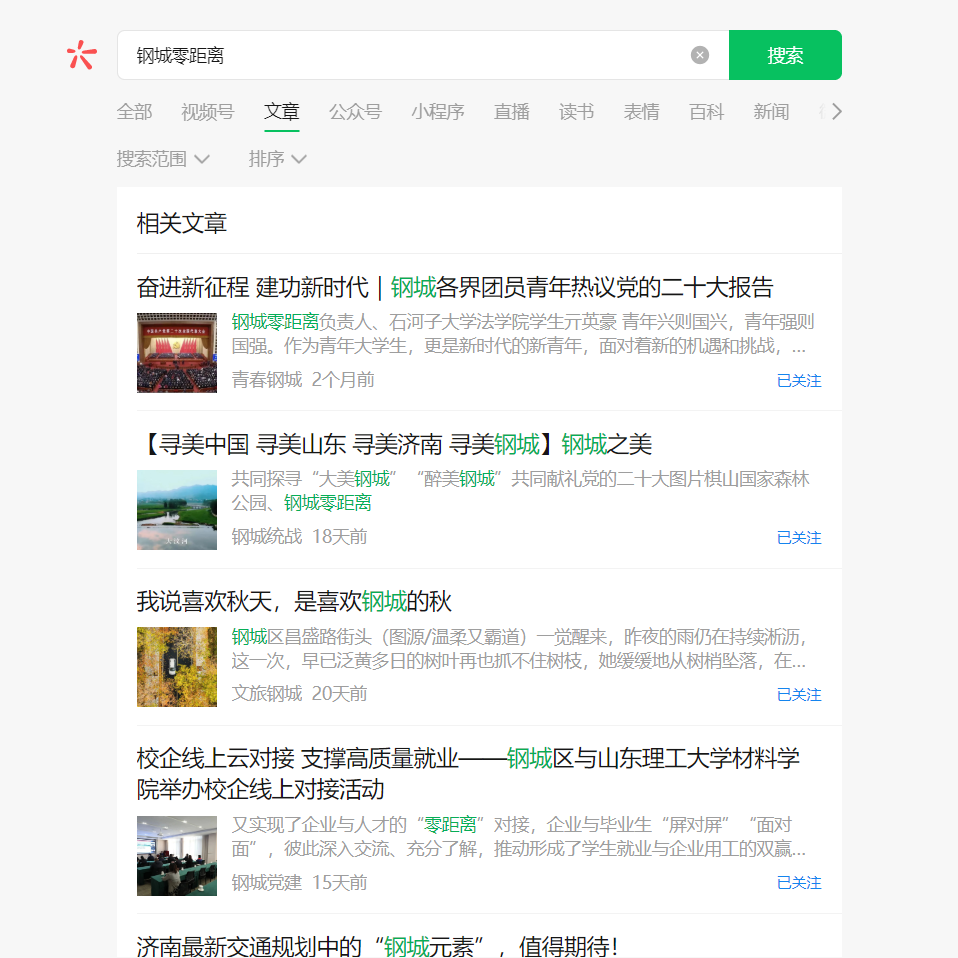Click summary text starting 共同探寻“大美钢城”

(521, 491)
